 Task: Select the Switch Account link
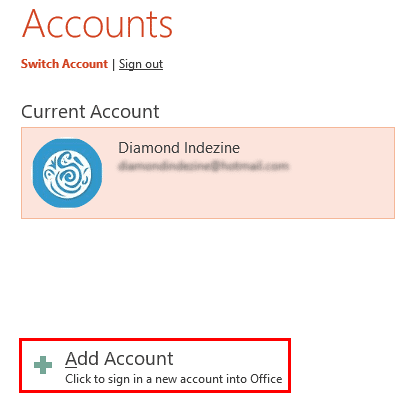(x=64, y=64)
